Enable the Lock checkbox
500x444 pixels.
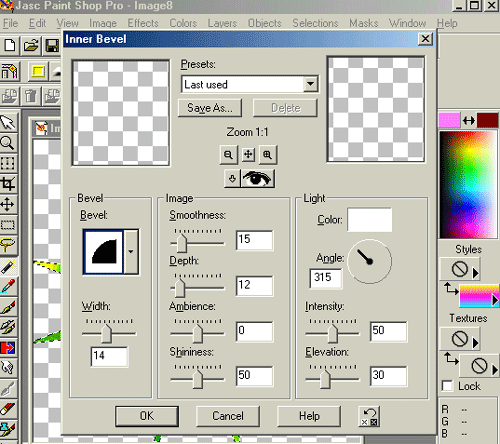point(447,386)
